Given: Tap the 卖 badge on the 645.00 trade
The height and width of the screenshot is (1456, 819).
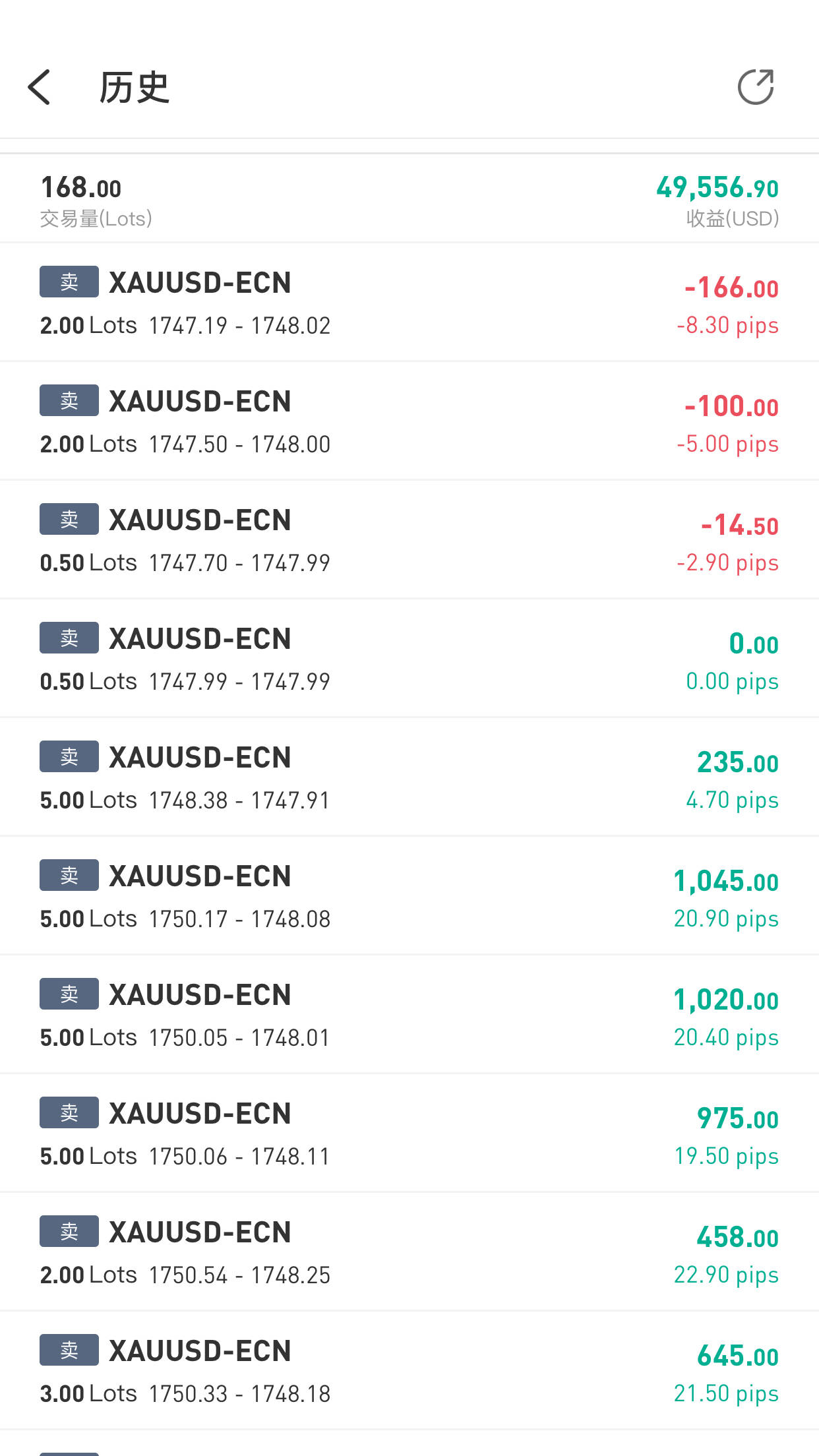Looking at the screenshot, I should pyautogui.click(x=69, y=1350).
